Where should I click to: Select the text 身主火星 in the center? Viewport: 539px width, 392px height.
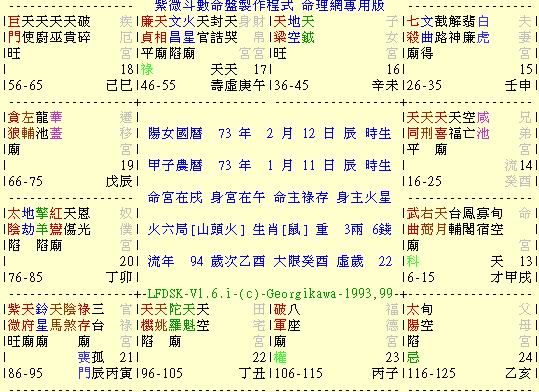[364, 197]
